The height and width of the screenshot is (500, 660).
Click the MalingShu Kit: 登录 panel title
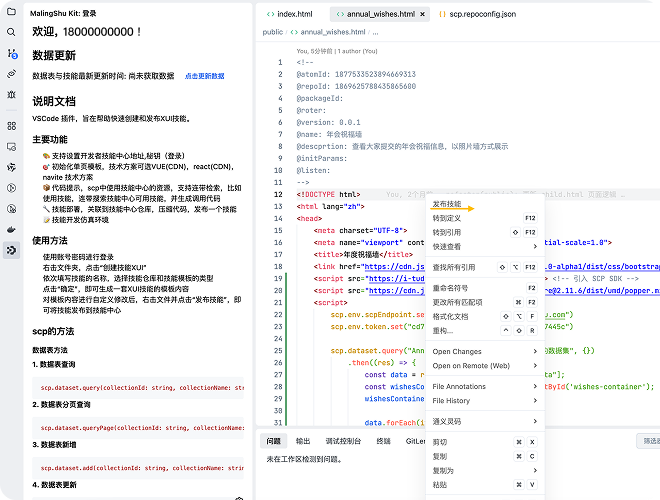click(x=63, y=13)
